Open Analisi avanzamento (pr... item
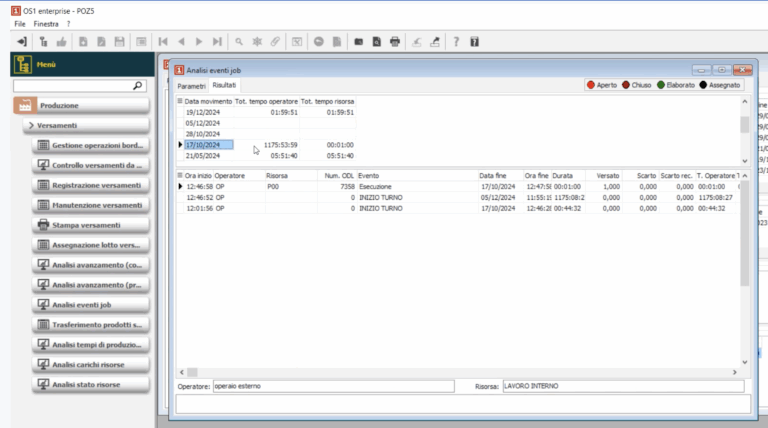 [x=91, y=285]
